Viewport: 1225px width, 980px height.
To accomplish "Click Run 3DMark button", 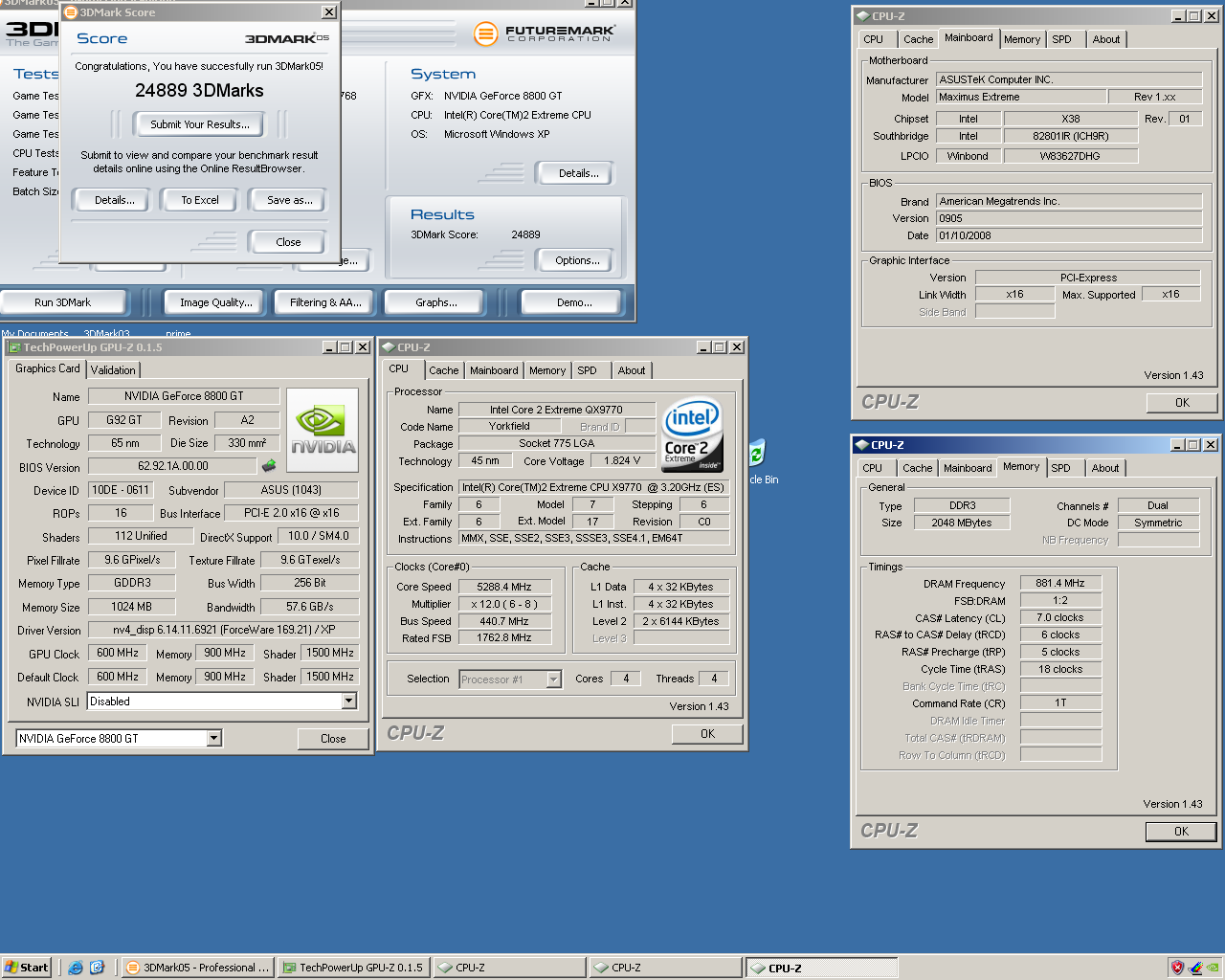I will pos(63,302).
